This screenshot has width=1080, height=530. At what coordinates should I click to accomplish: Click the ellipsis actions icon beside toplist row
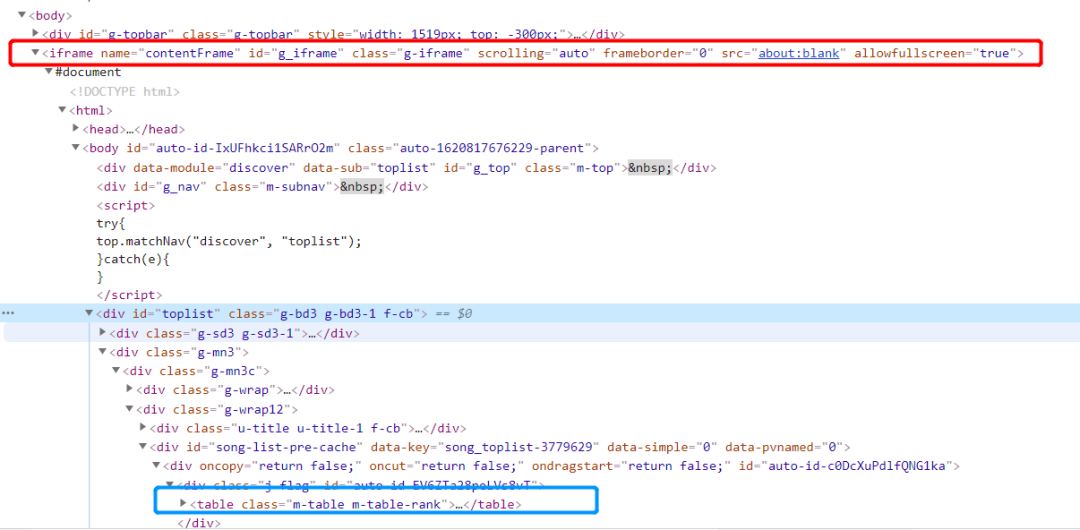point(9,314)
